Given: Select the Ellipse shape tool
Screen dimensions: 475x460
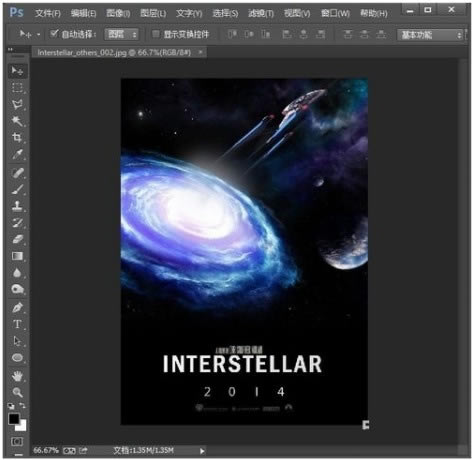Looking at the screenshot, I should point(17,358).
